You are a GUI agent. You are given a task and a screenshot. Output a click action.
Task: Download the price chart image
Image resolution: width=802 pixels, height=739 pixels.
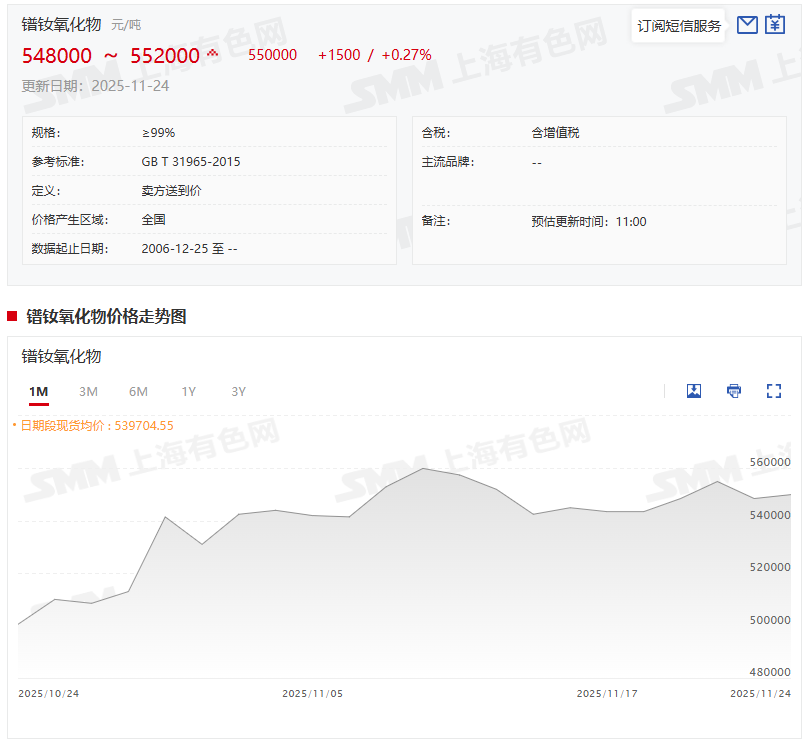click(x=694, y=391)
